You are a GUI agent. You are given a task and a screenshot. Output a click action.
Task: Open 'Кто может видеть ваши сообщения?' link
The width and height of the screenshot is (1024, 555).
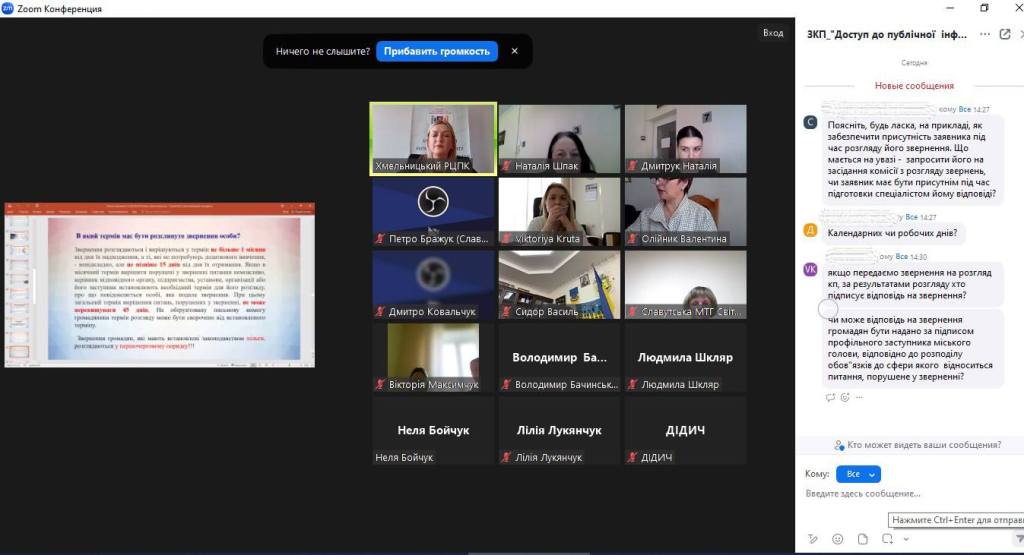917,445
